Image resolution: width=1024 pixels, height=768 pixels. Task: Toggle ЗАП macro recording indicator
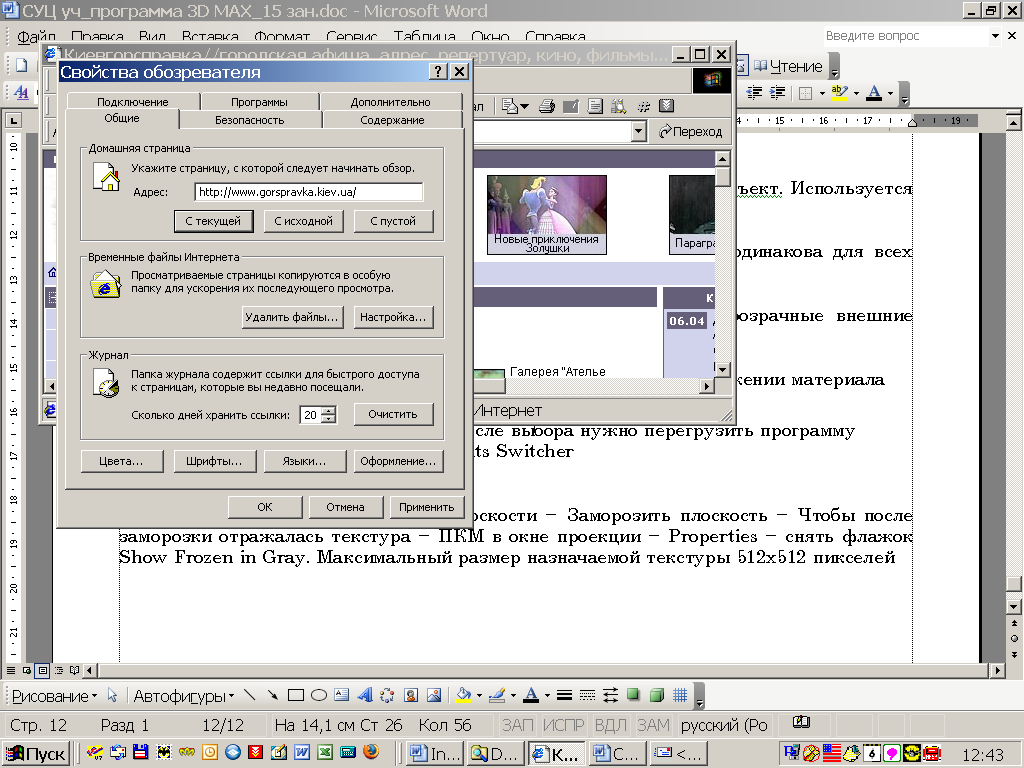tap(517, 725)
